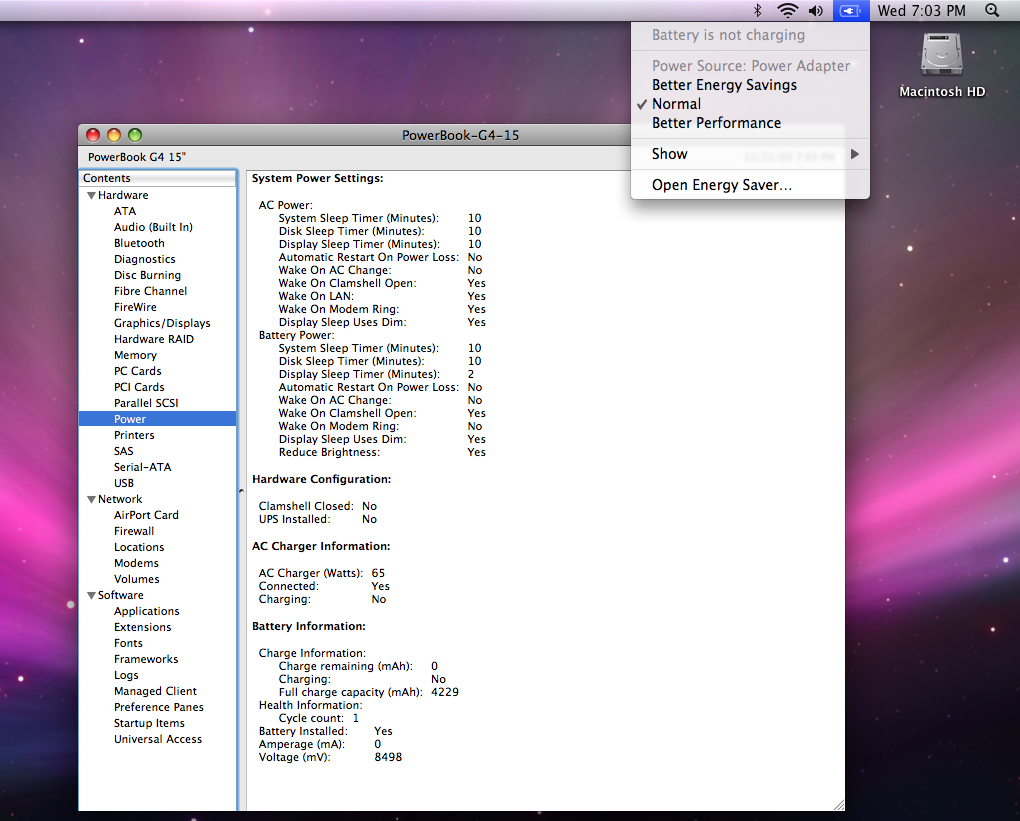Select Bluetooth in the sidebar
This screenshot has width=1020, height=821.
click(157, 243)
